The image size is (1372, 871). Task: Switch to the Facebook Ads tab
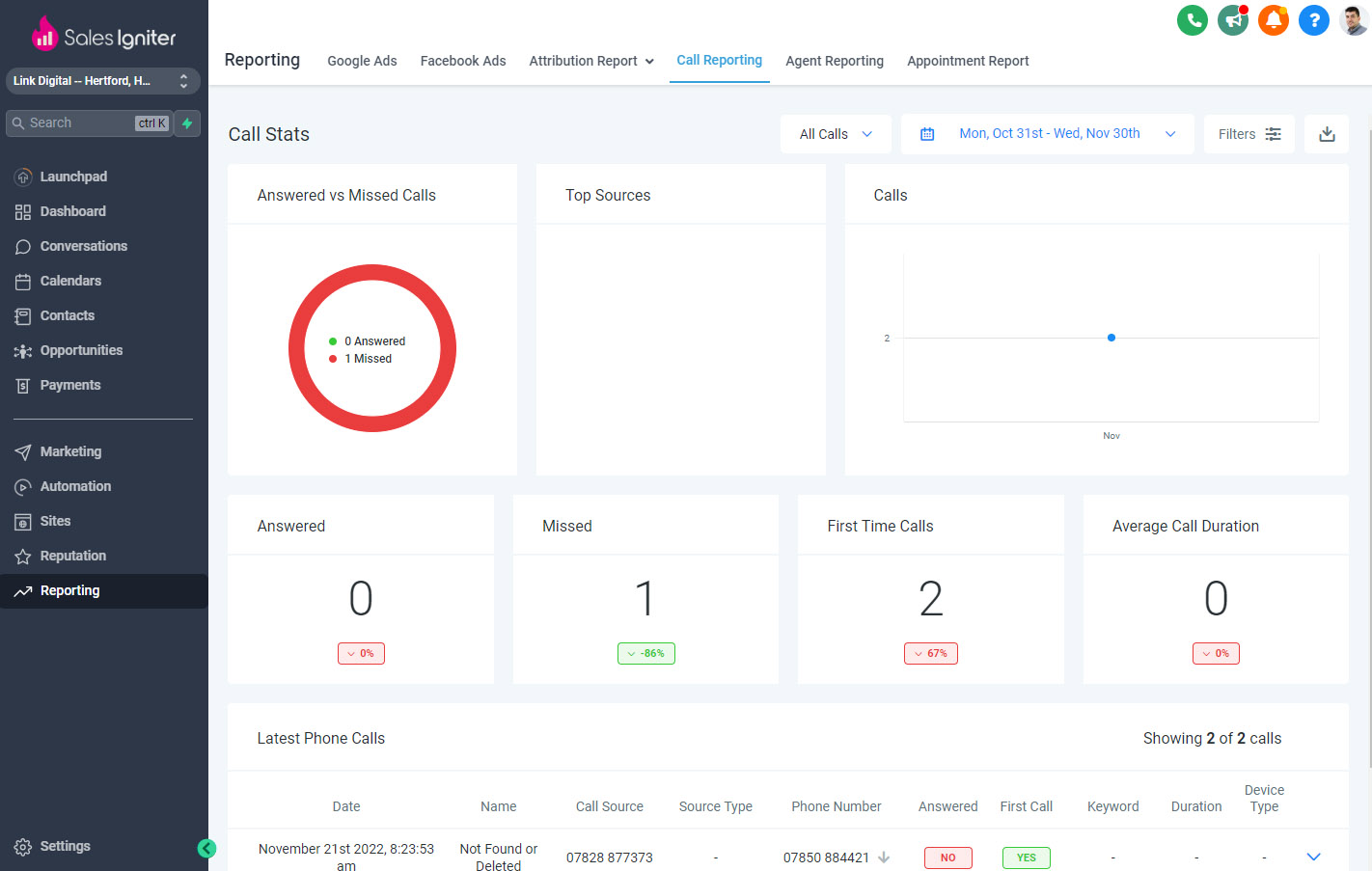(x=463, y=61)
